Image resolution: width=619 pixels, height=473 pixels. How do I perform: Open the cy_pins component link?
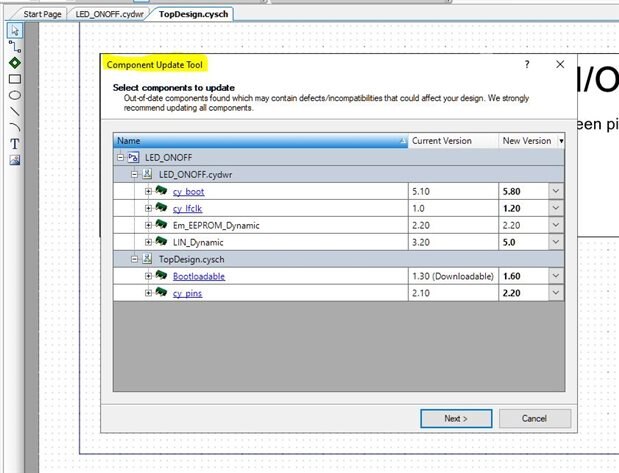coord(187,293)
